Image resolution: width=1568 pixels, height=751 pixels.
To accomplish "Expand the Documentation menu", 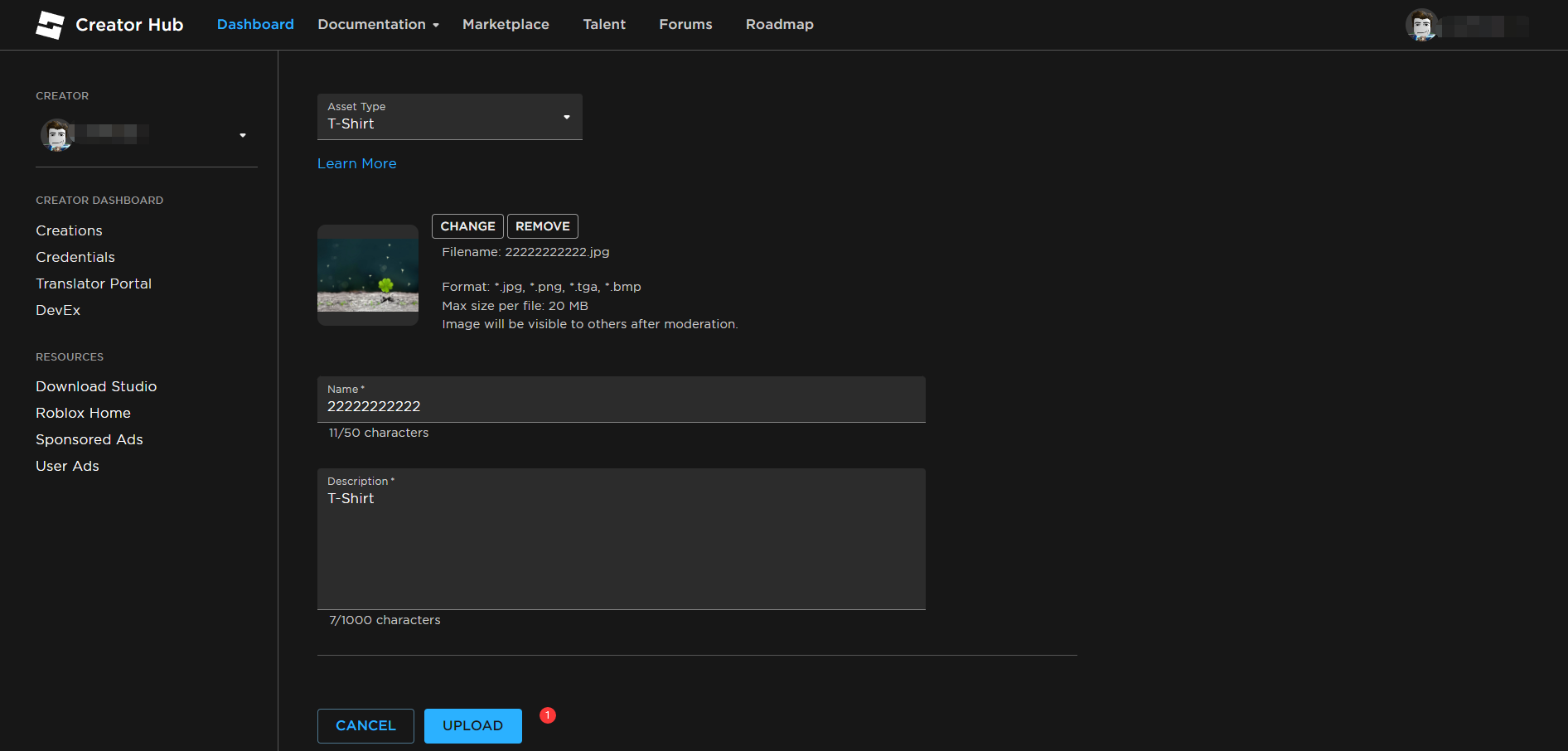I will point(378,25).
